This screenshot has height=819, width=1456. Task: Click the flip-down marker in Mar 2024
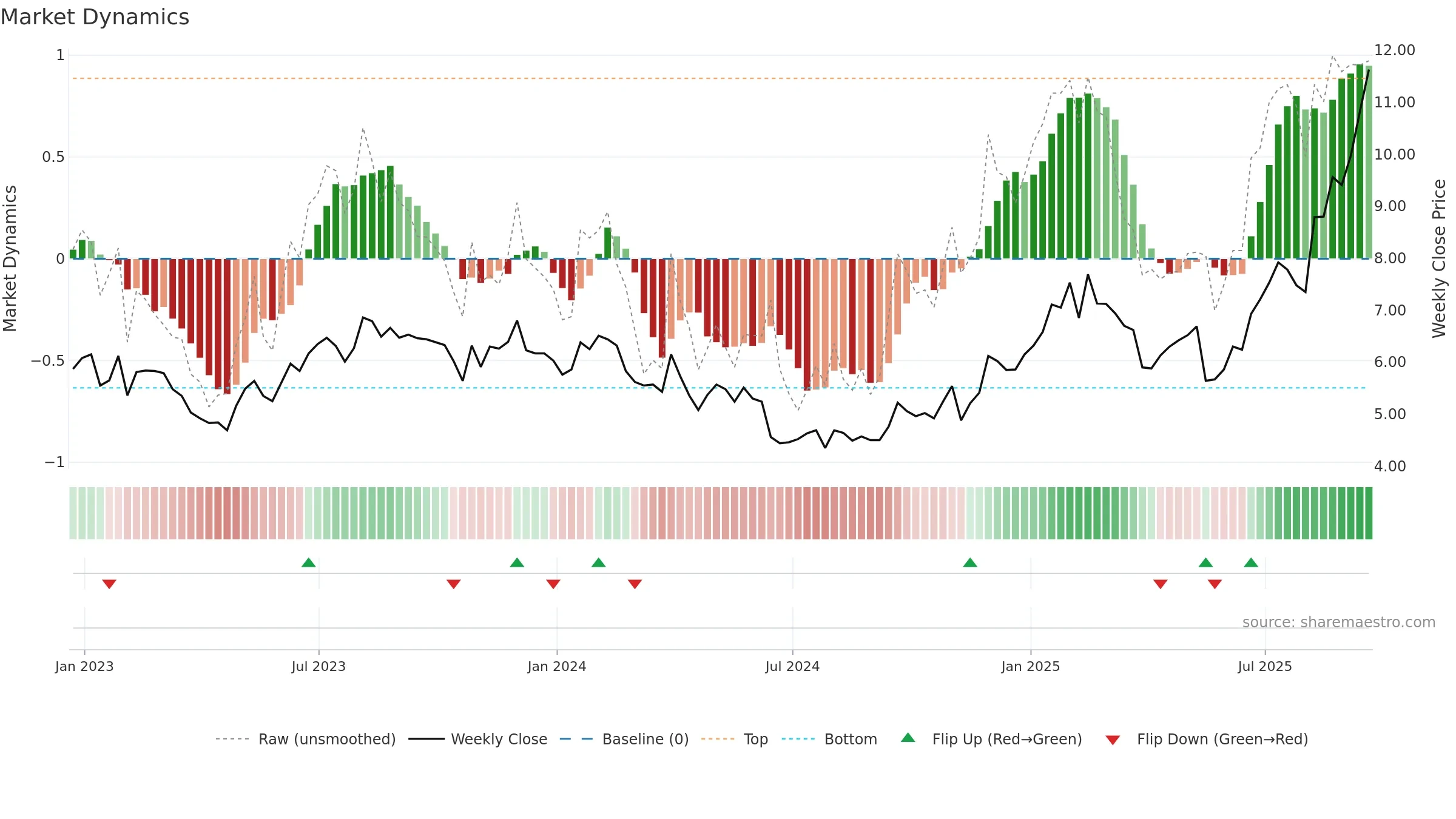click(x=635, y=584)
